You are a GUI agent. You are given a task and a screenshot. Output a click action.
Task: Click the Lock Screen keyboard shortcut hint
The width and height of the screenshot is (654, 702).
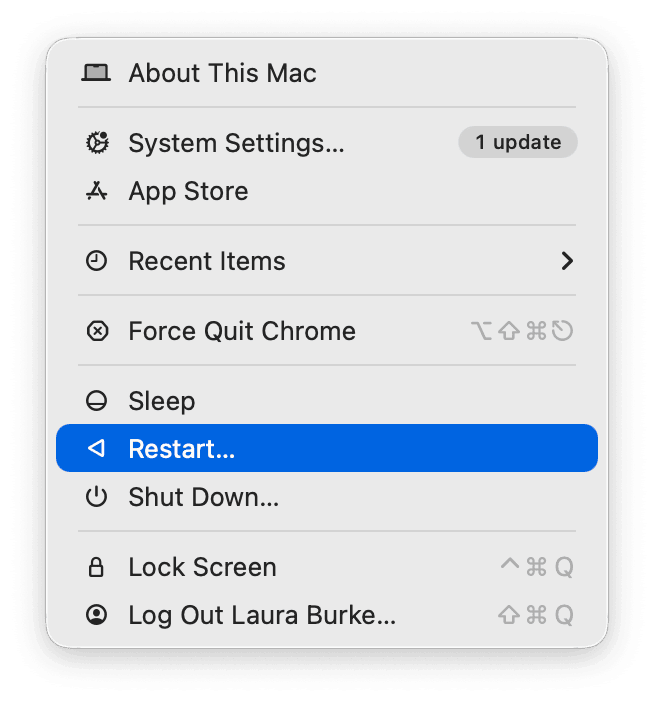[x=537, y=567]
